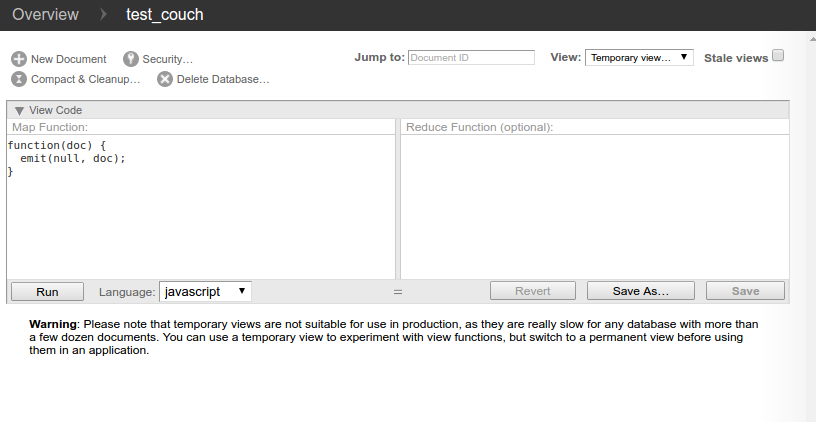816x422 pixels.
Task: Click inside the Reduce Function editor
Action: coord(595,207)
